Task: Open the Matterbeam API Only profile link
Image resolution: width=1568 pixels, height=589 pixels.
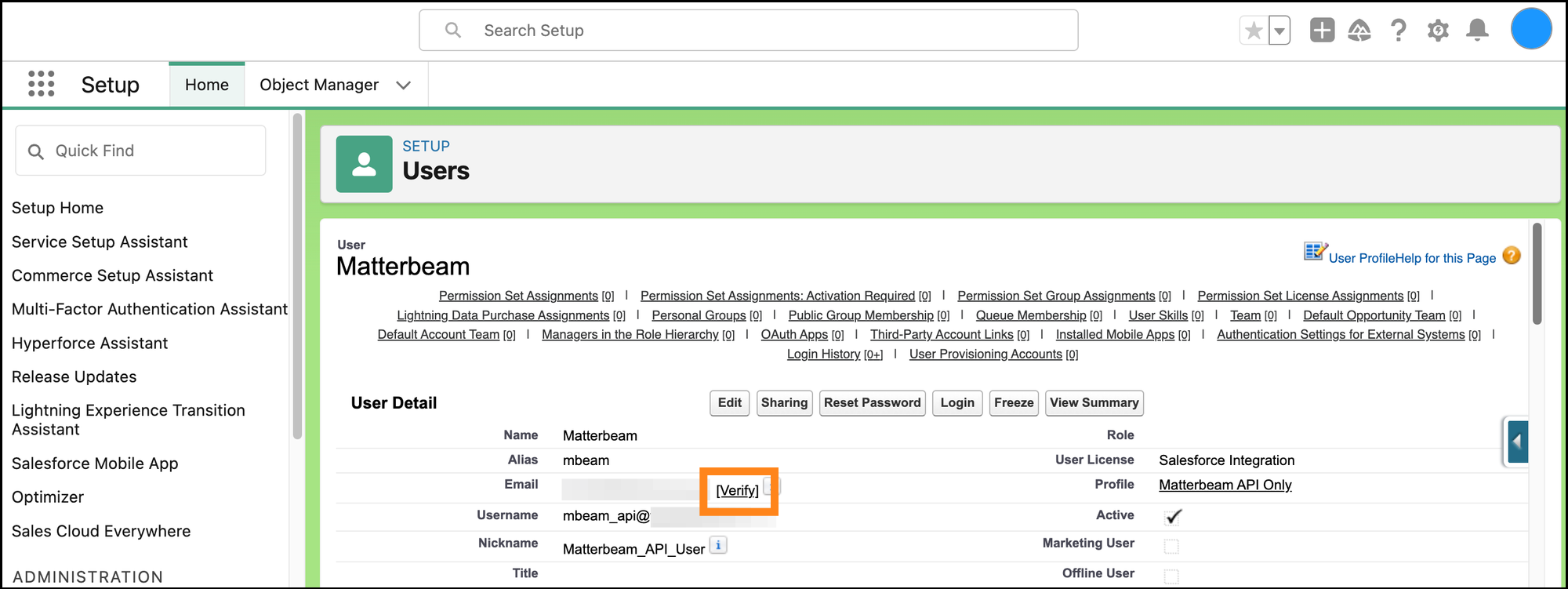Action: click(x=1225, y=485)
